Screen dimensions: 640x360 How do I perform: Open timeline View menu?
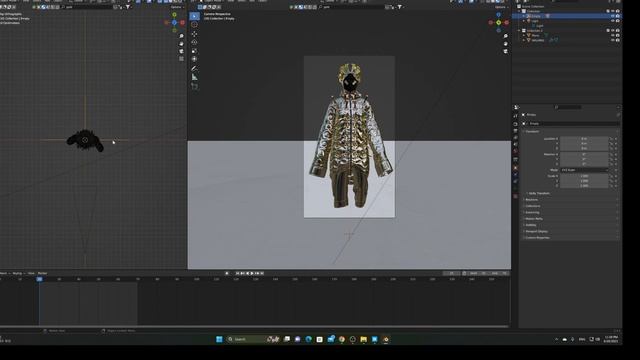coord(31,273)
